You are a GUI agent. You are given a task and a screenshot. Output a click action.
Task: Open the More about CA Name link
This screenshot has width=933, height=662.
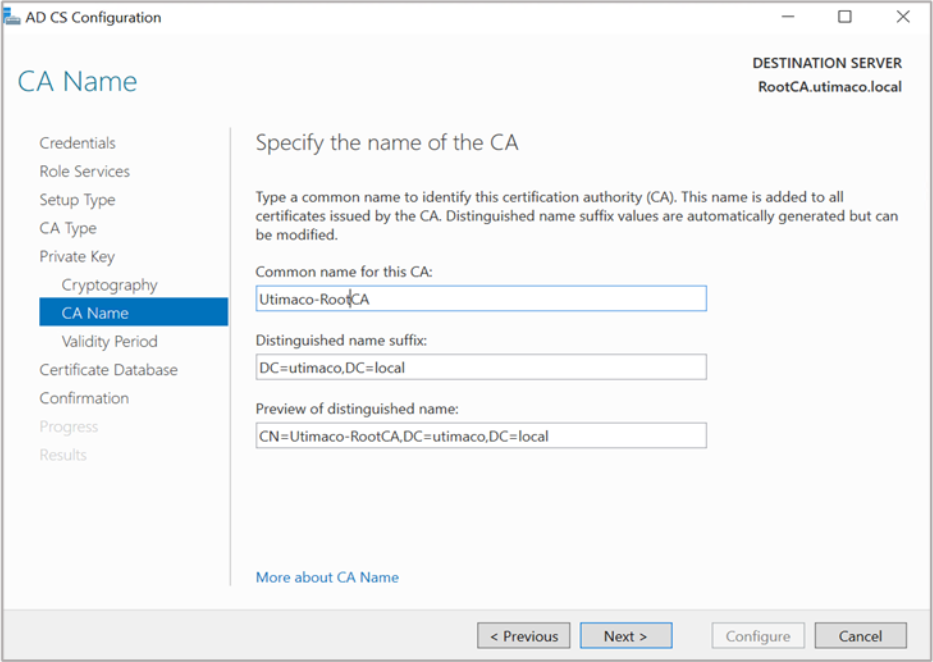(327, 577)
